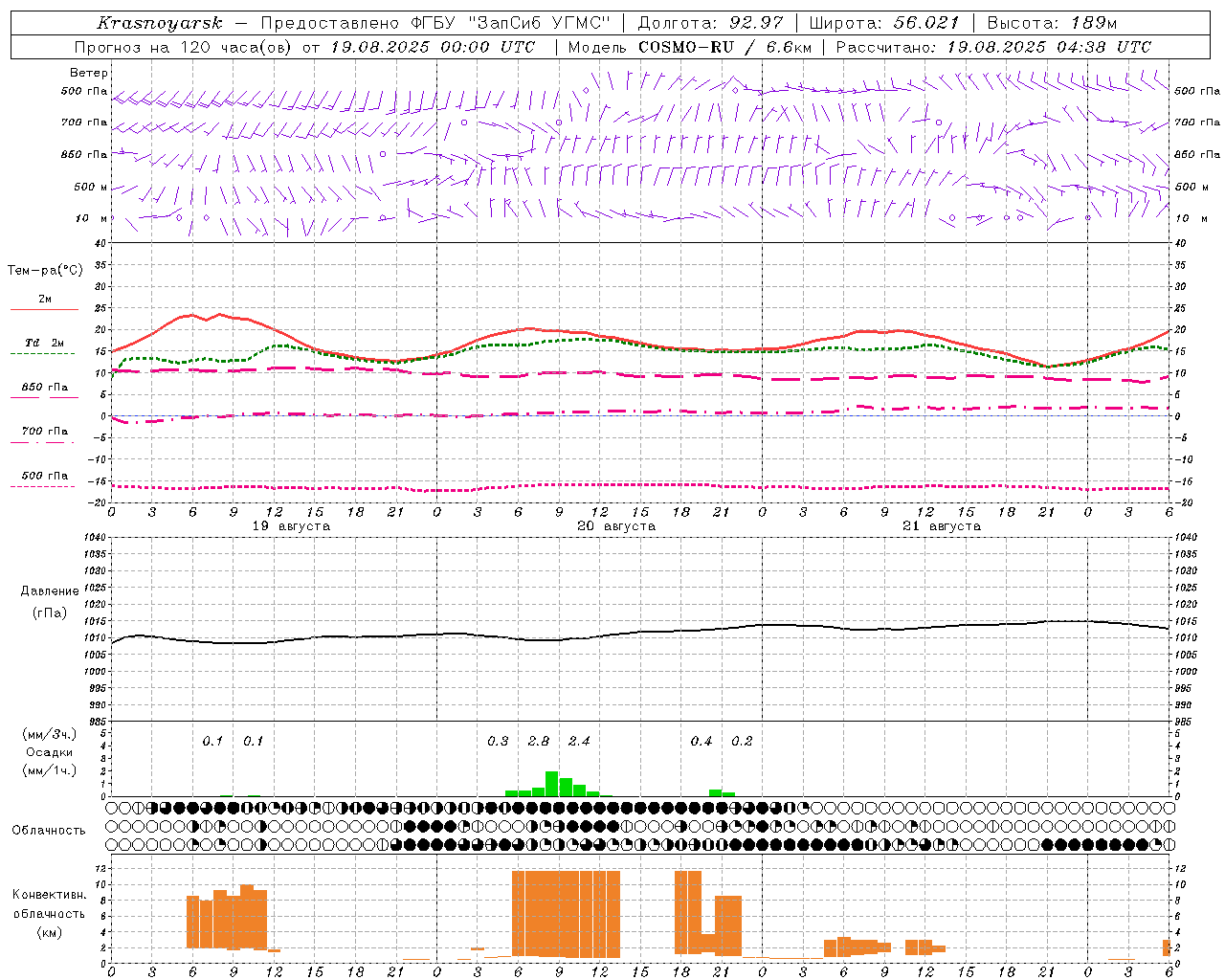Click the 'Конвективн.' convective cloud label
This screenshot has height=980, width=1225.
click(50, 895)
